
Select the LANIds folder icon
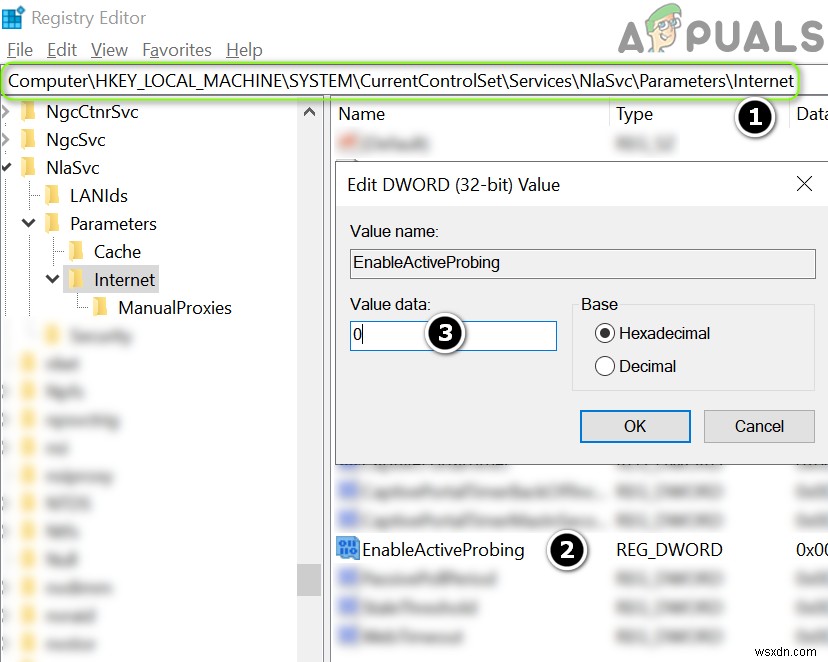[x=52, y=195]
